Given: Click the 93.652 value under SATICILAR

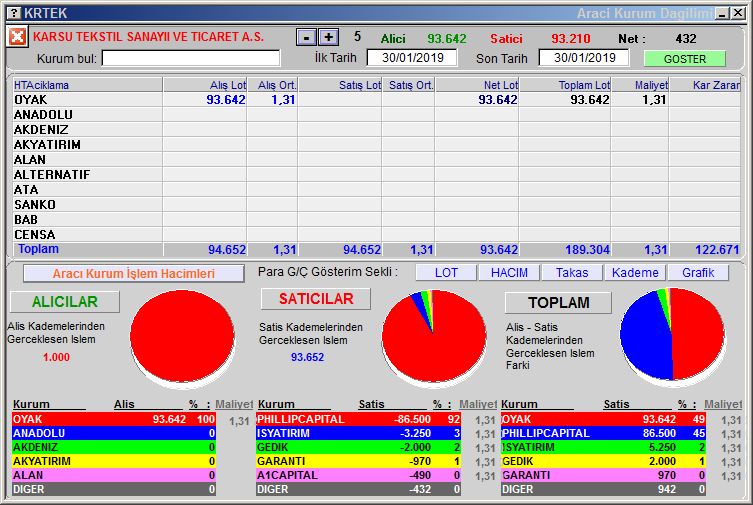Looking at the screenshot, I should (x=307, y=357).
